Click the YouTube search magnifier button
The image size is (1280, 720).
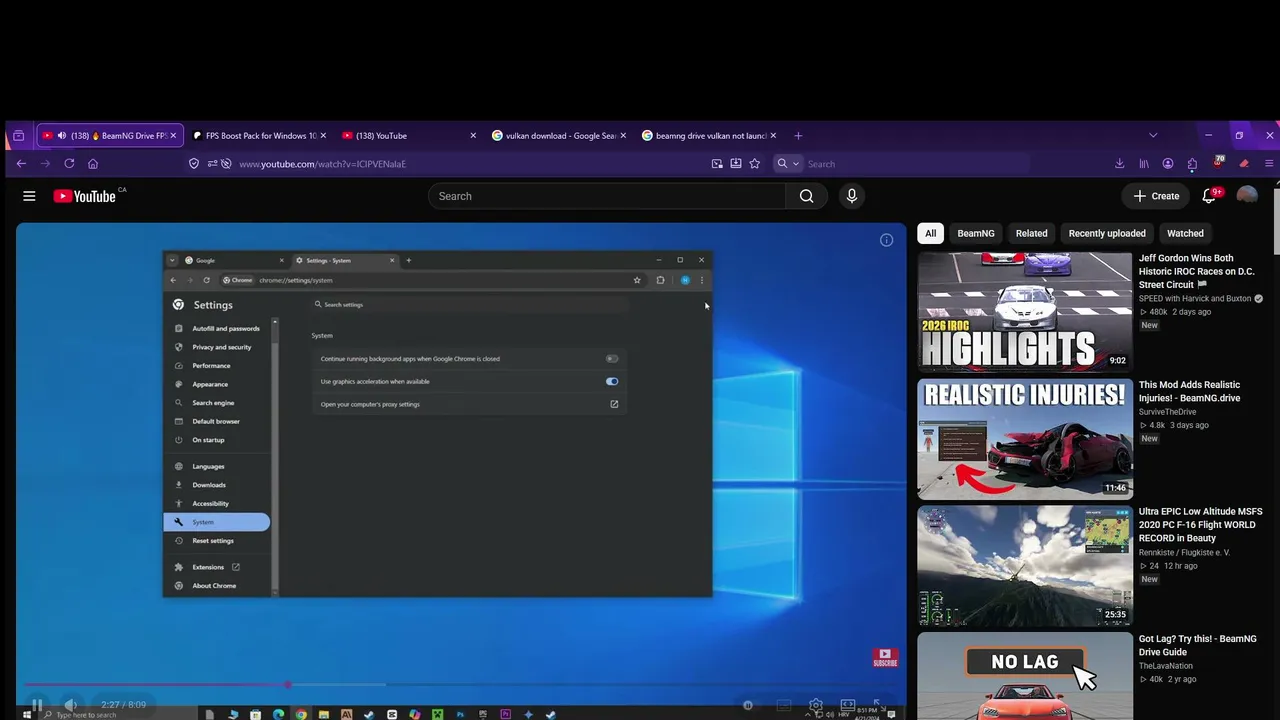pos(806,196)
